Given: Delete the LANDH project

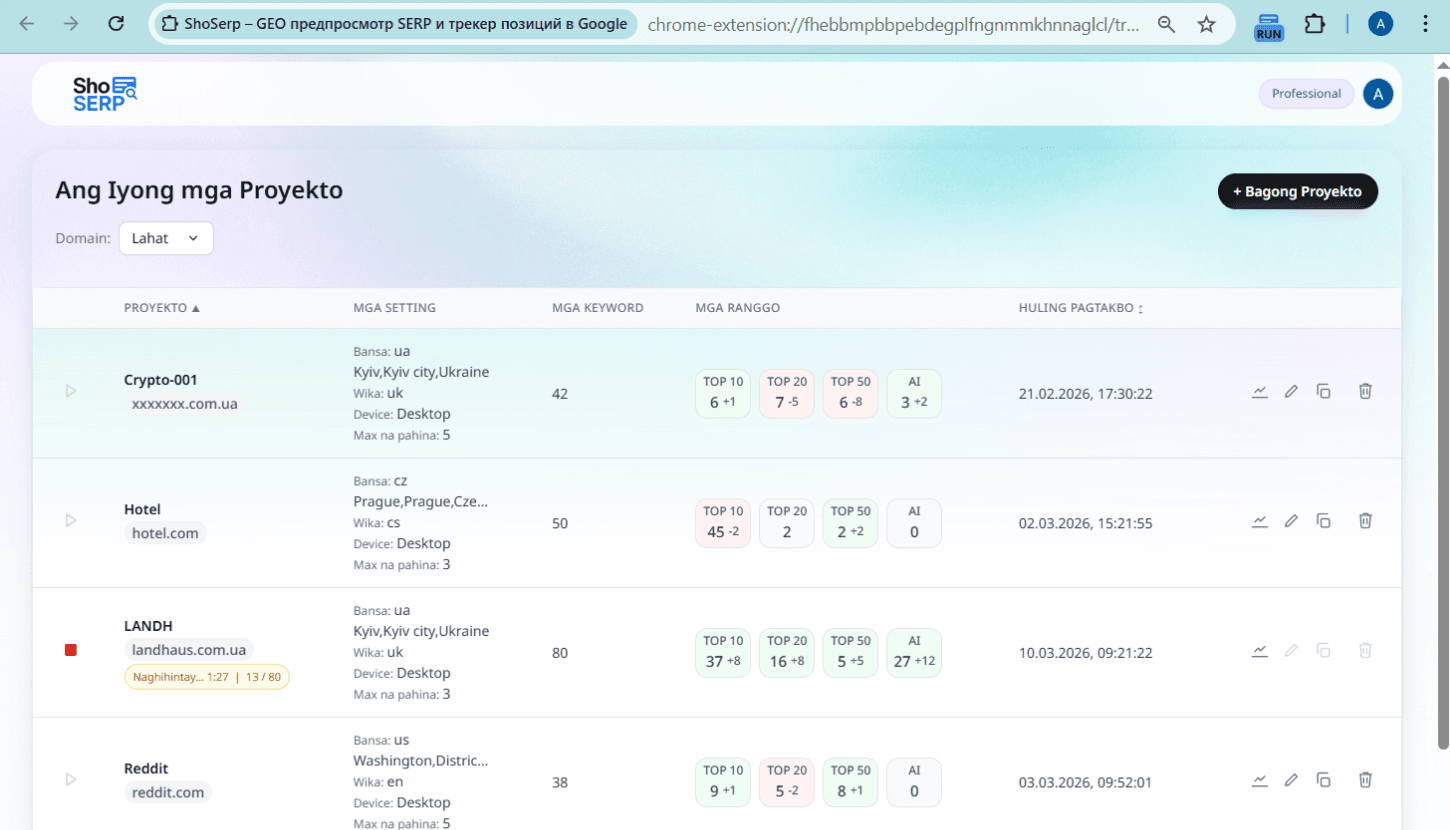Looking at the screenshot, I should tap(1365, 650).
